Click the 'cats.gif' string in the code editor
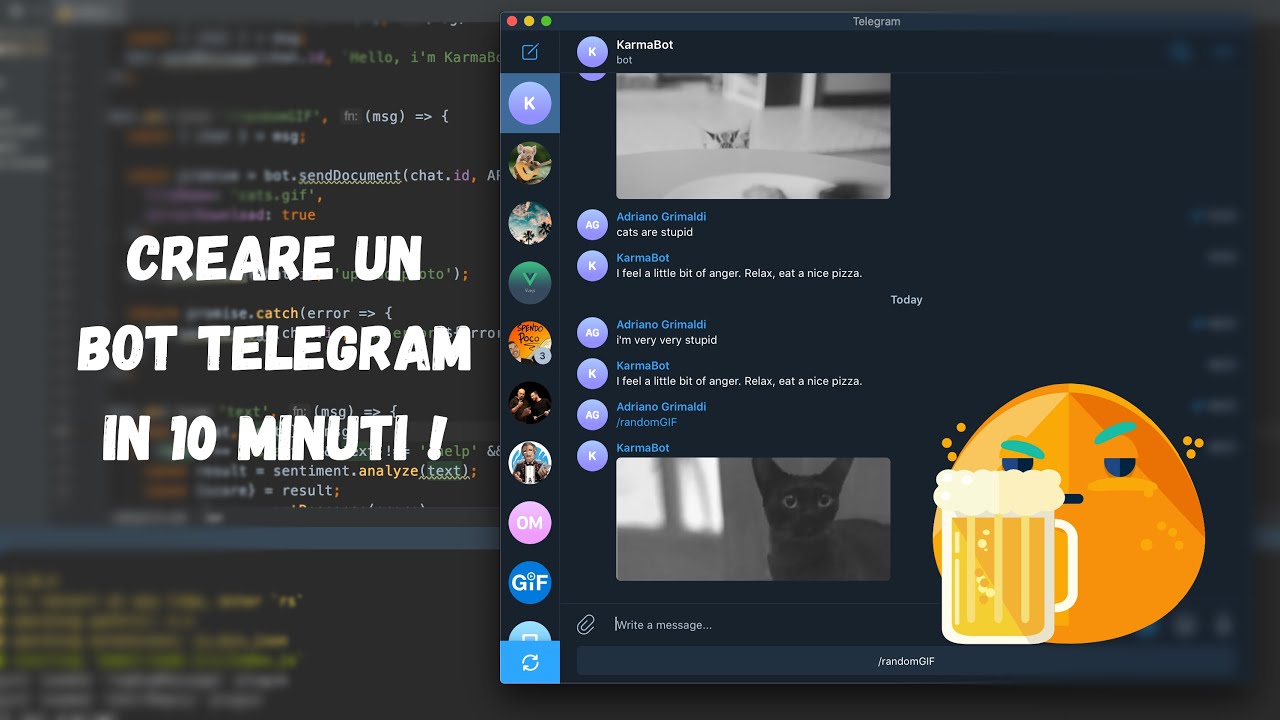 tap(276, 196)
